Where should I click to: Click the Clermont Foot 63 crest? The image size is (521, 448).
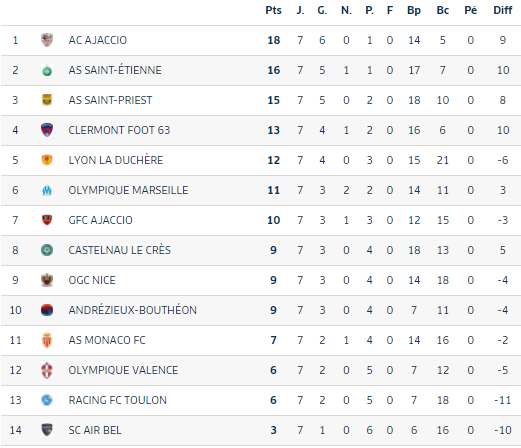tap(47, 130)
